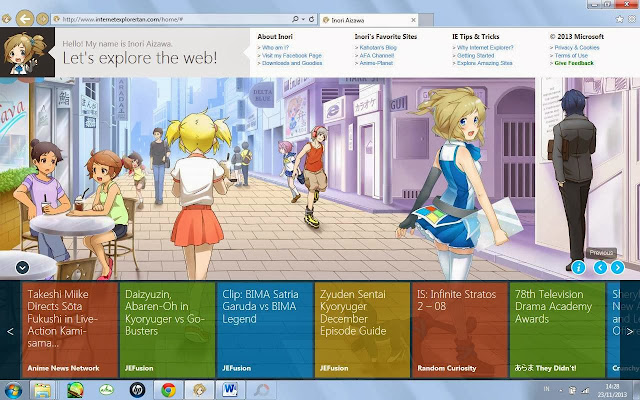The image size is (640, 400).
Task: Open the green oval logo taskbar icon
Action: click(x=106, y=390)
